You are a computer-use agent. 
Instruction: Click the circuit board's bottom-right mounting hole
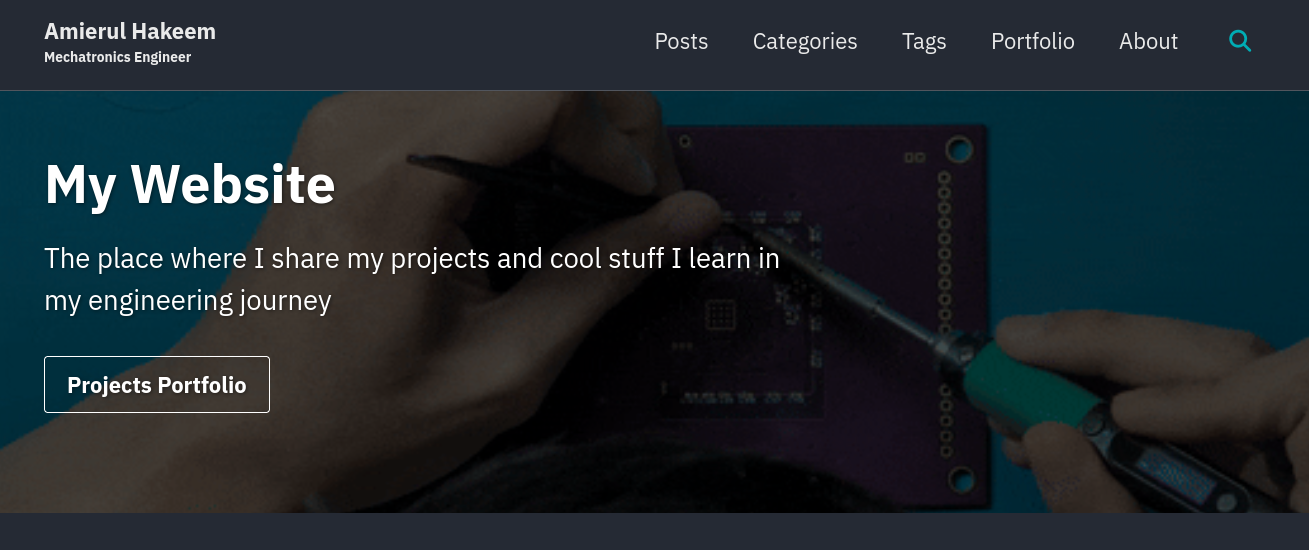959,479
